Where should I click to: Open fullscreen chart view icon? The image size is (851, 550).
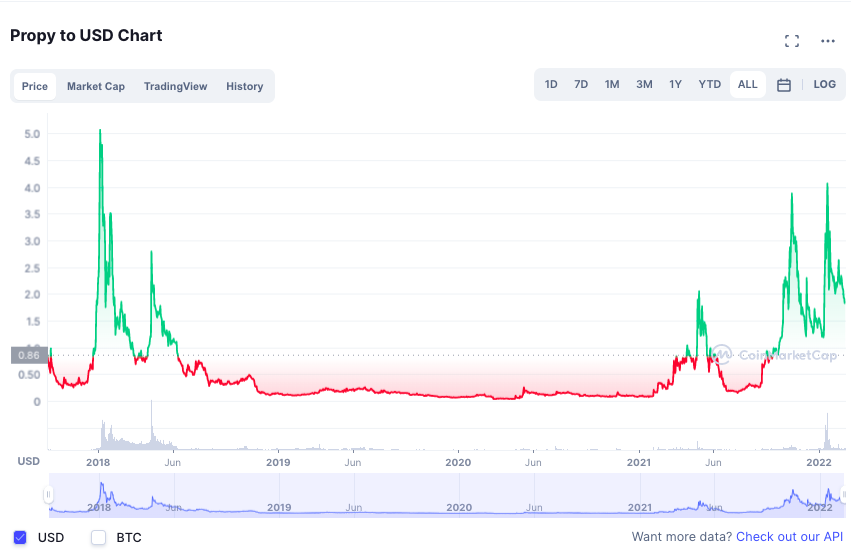tap(792, 41)
